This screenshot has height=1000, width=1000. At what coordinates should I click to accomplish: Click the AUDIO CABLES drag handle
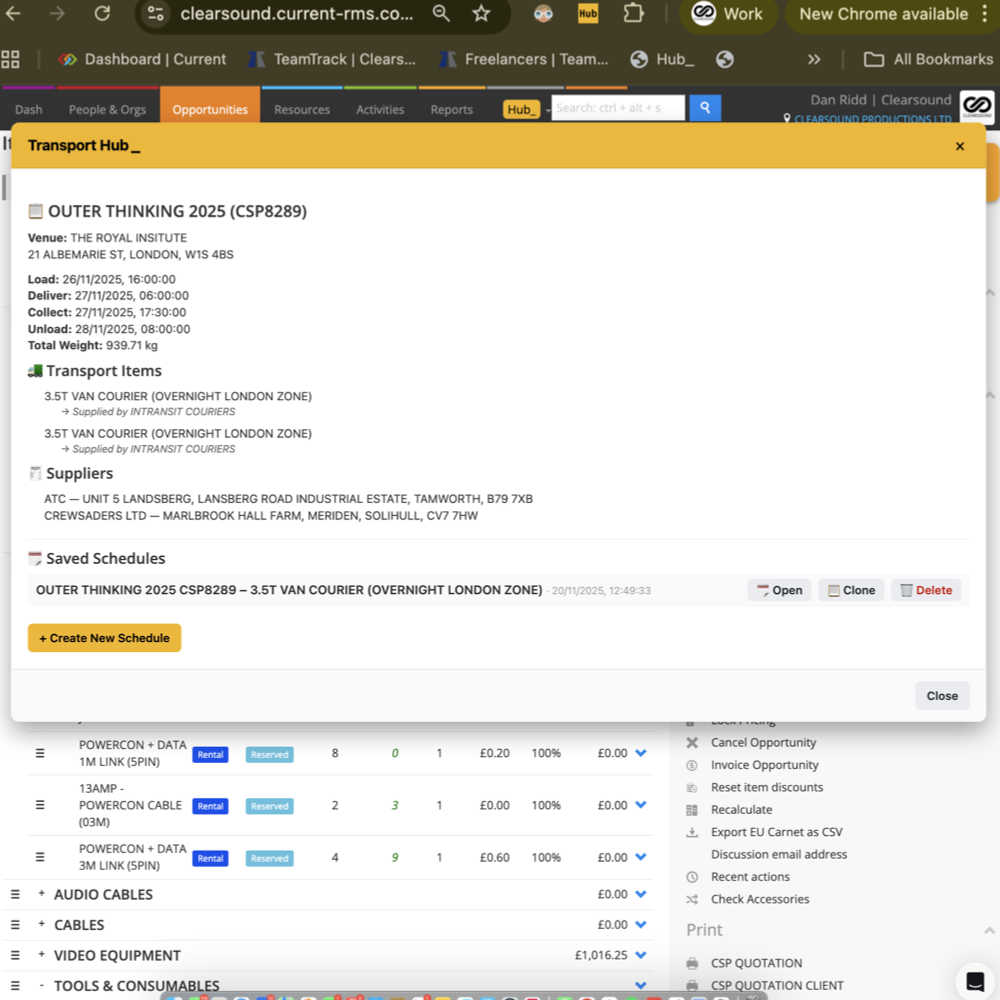click(15, 894)
